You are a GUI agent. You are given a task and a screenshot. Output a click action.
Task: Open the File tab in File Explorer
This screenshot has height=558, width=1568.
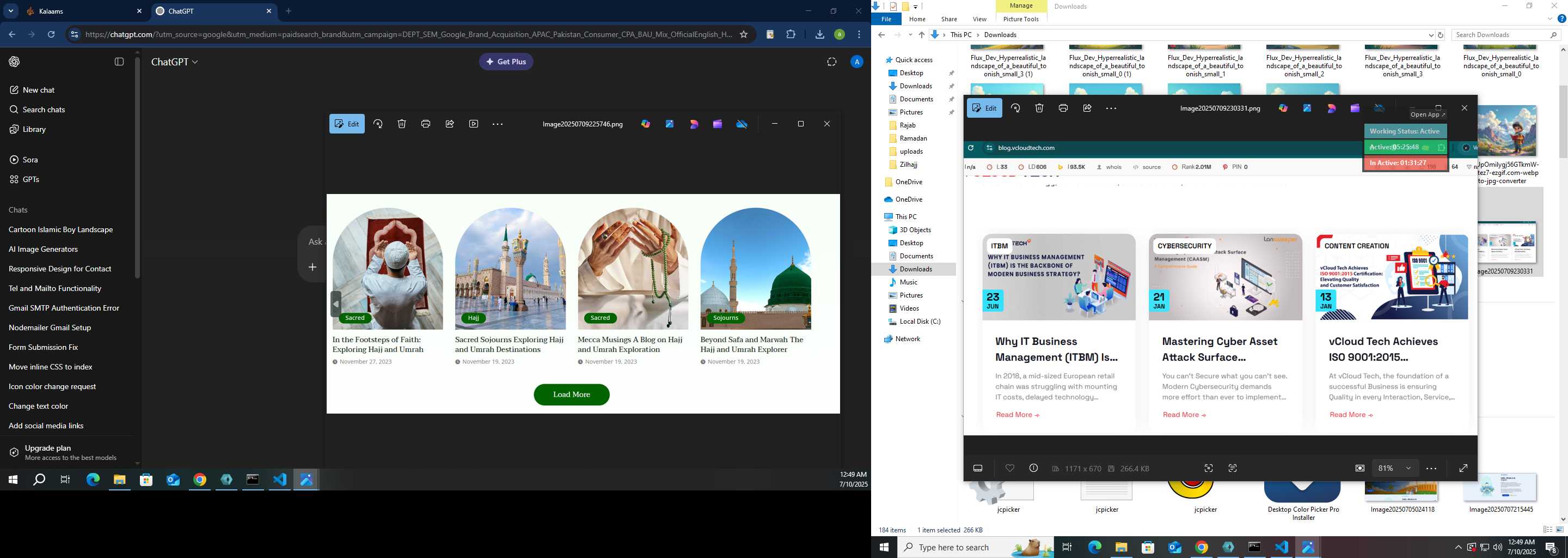886,19
